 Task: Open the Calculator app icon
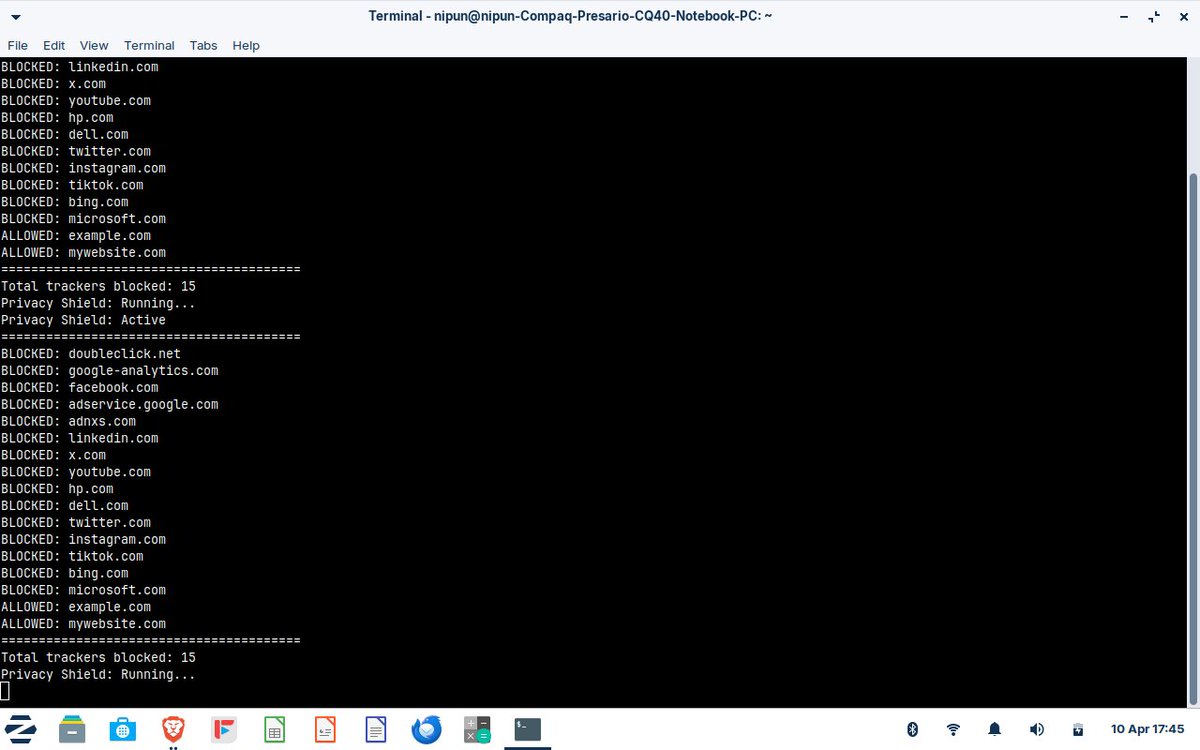(477, 730)
